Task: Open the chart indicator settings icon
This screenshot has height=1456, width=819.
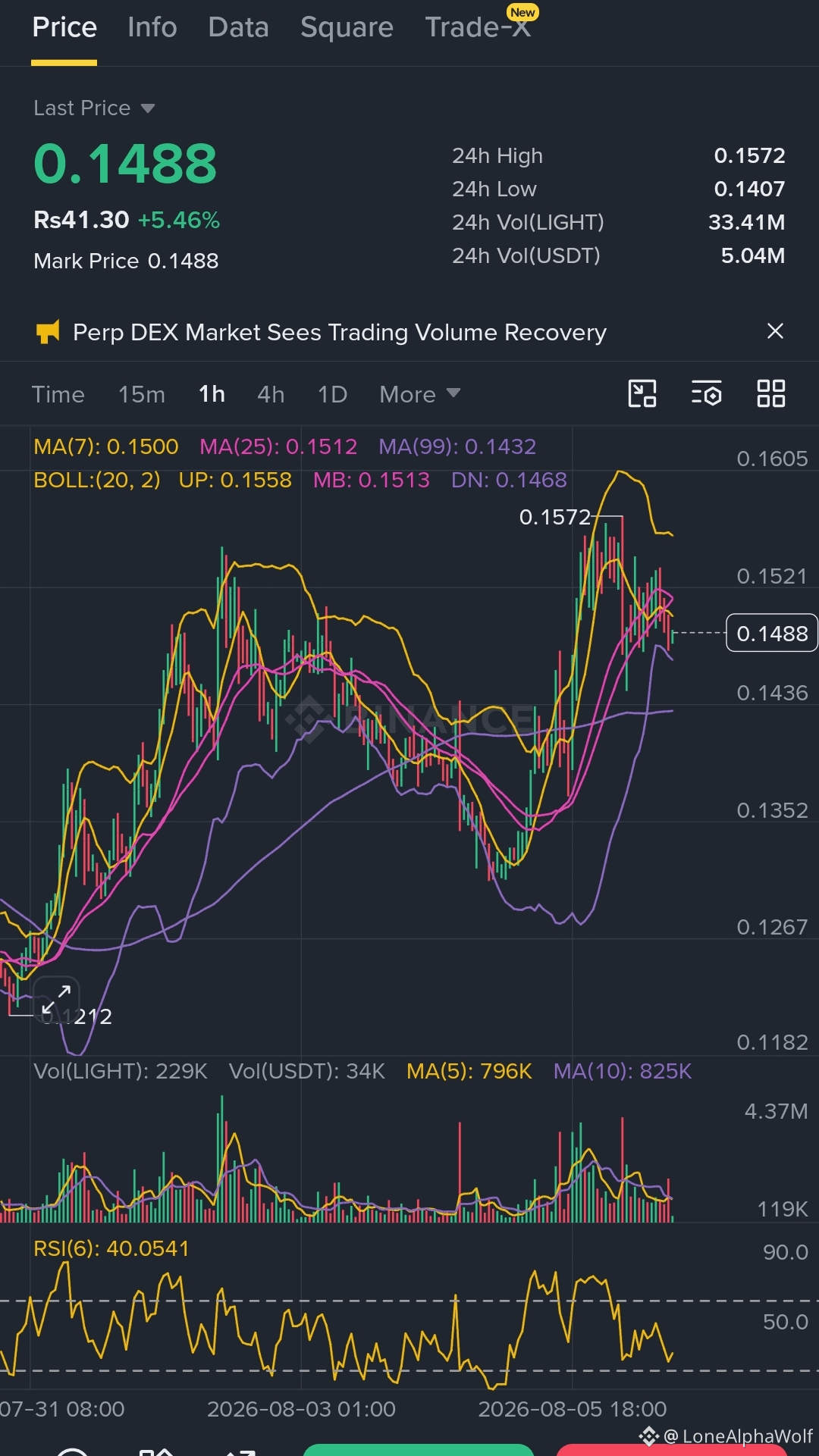Action: [x=707, y=394]
